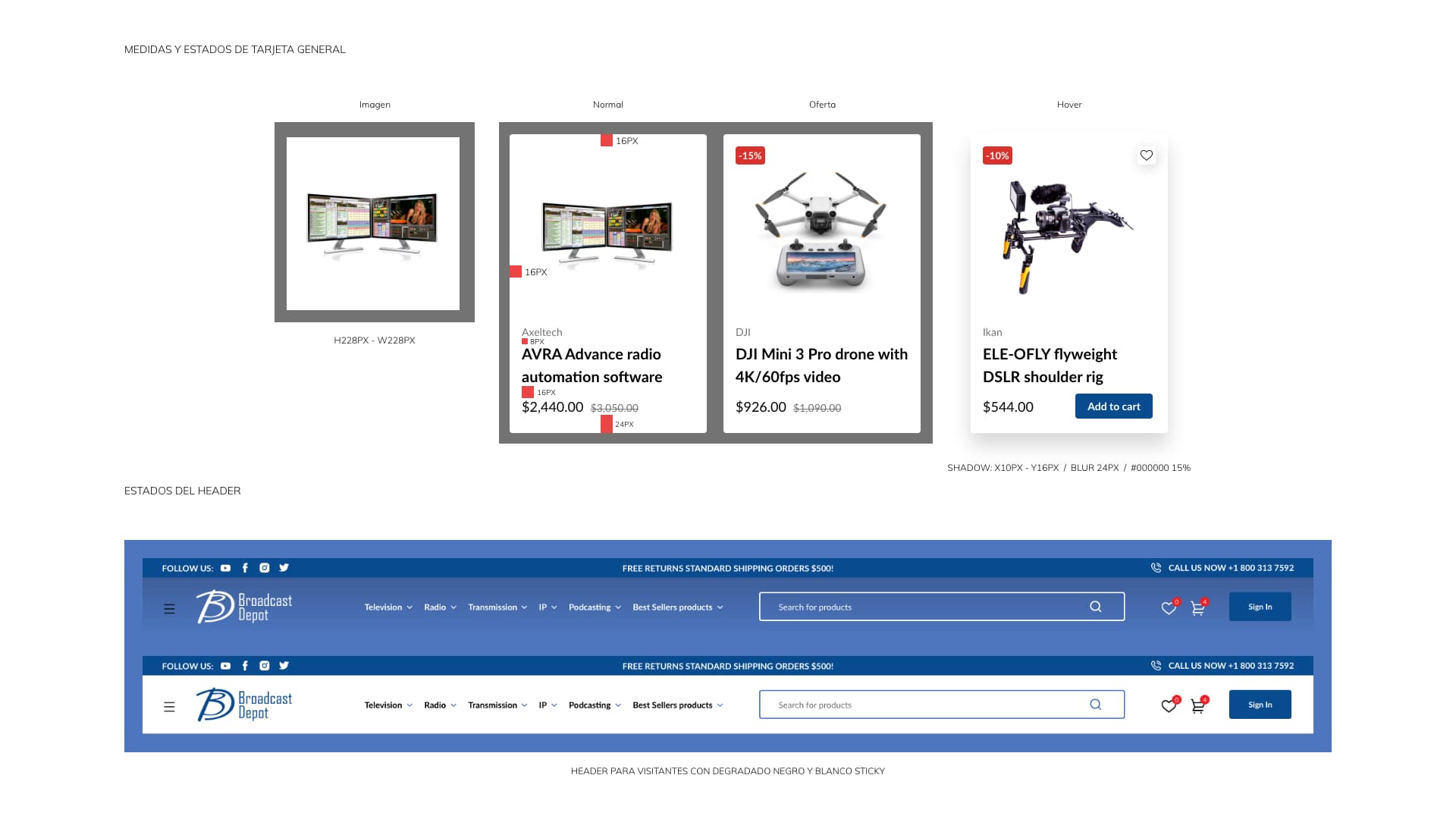
Task: Click the $544.00 price
Action: click(x=1008, y=407)
